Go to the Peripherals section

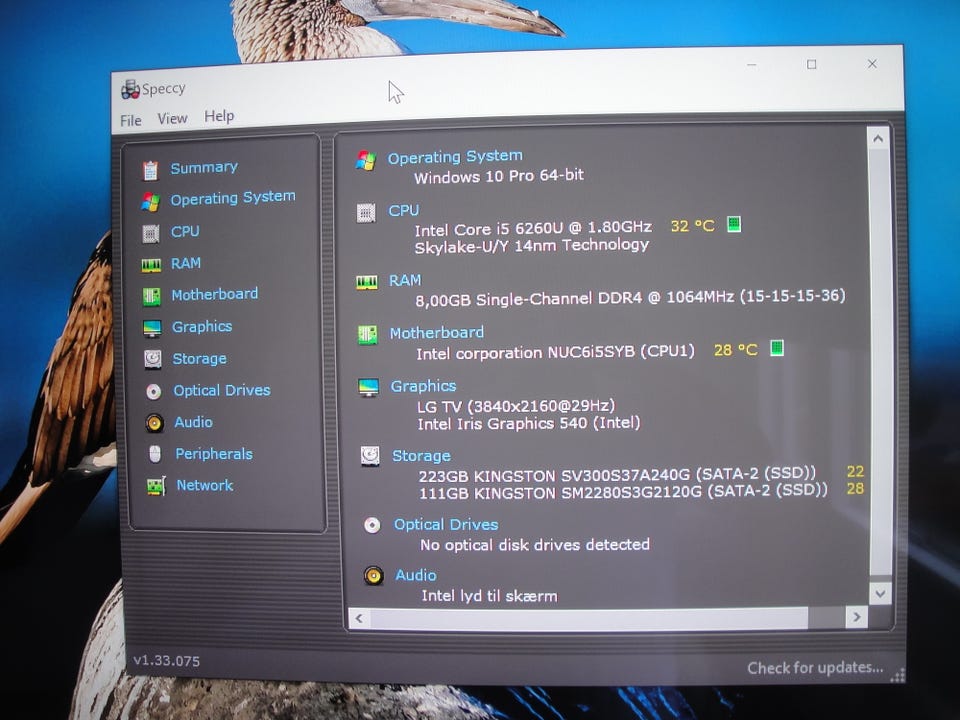214,454
